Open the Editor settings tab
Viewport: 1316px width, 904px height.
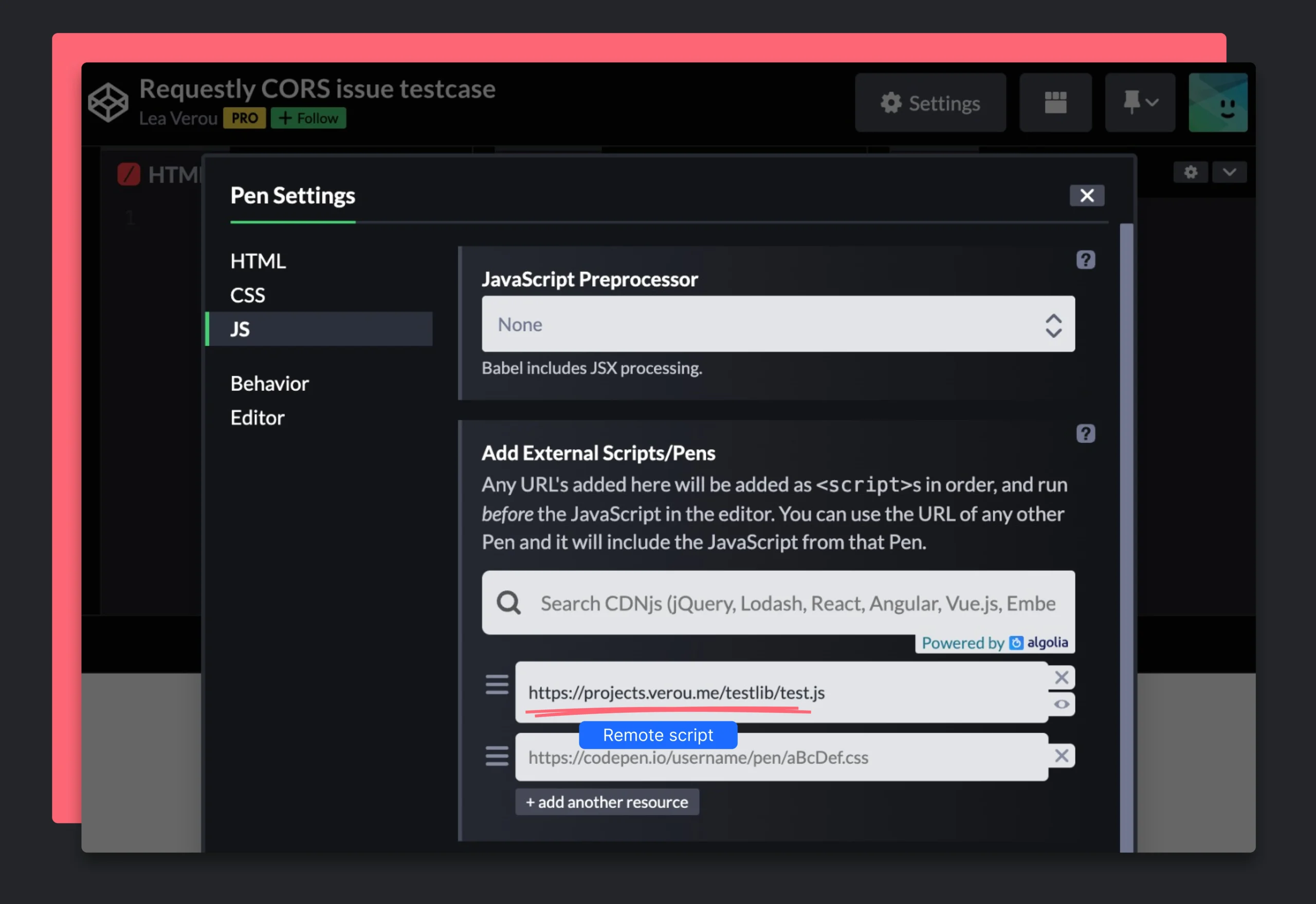click(x=257, y=418)
